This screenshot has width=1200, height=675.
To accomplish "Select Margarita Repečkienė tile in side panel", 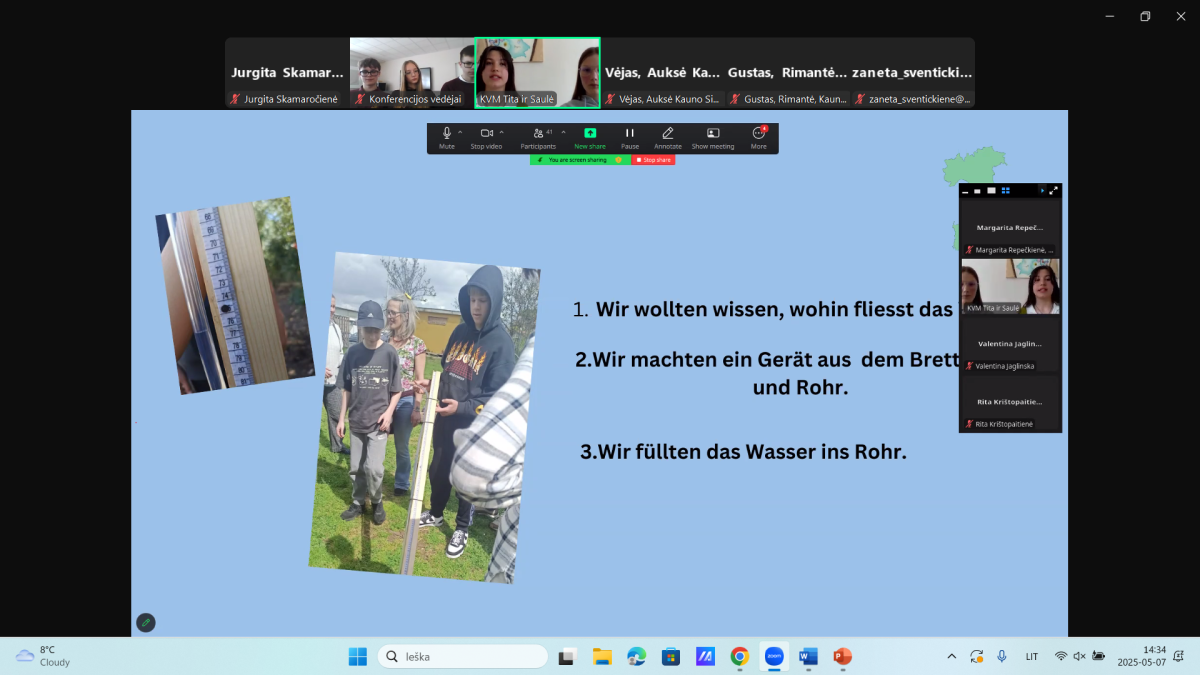I will pos(1010,234).
